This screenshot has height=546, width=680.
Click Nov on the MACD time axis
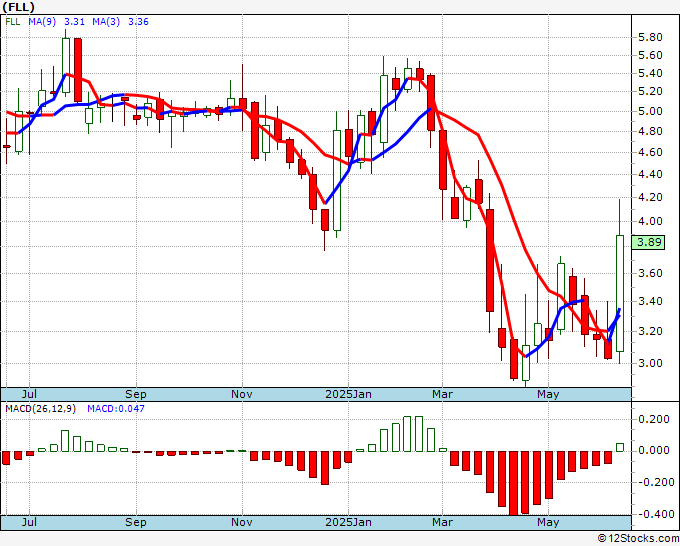click(242, 522)
